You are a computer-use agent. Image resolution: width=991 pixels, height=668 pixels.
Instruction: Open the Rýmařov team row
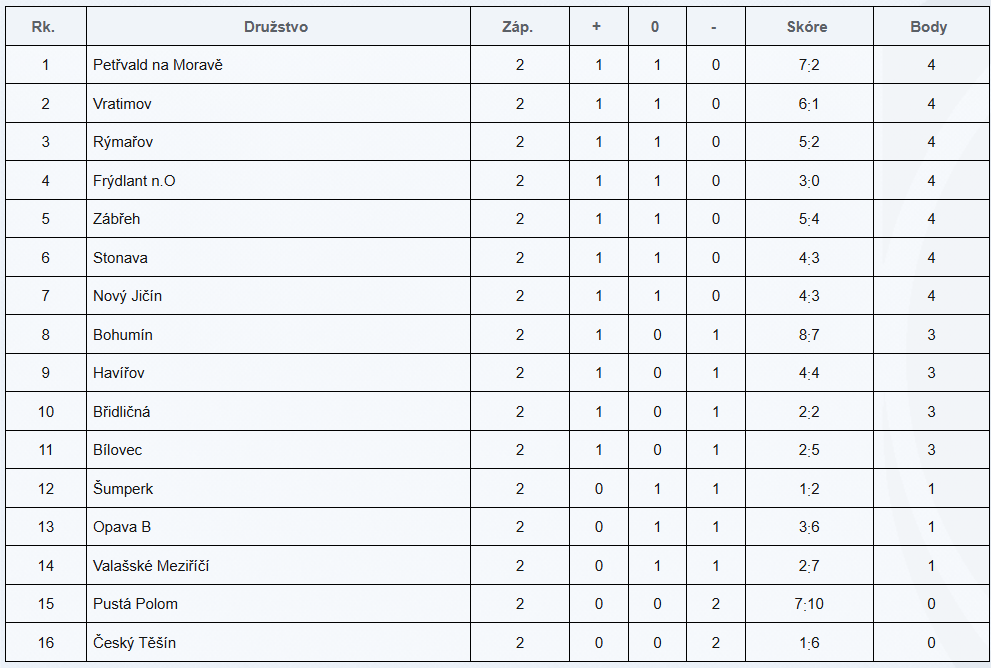click(123, 142)
